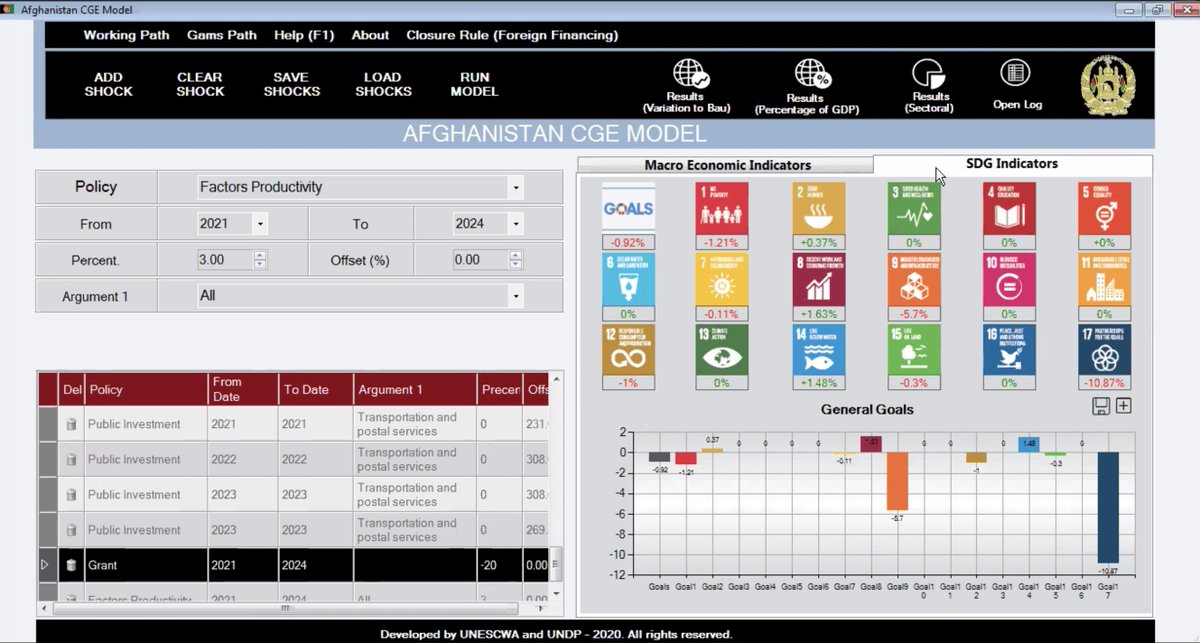Select SDG 12 Responsible Consumption tile
The image size is (1200, 643).
coord(628,349)
